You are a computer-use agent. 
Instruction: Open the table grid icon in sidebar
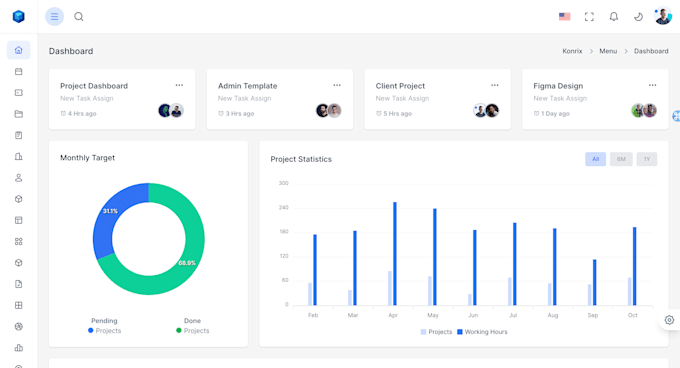click(19, 305)
